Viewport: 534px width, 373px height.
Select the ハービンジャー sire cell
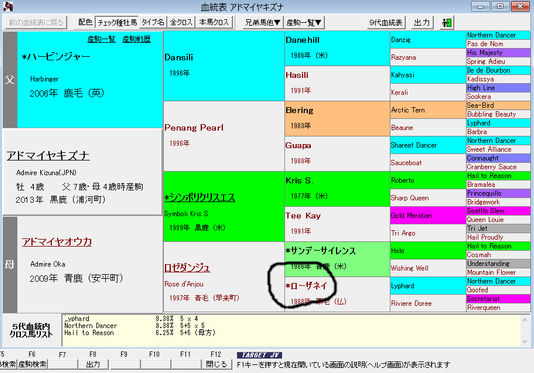pos(90,80)
